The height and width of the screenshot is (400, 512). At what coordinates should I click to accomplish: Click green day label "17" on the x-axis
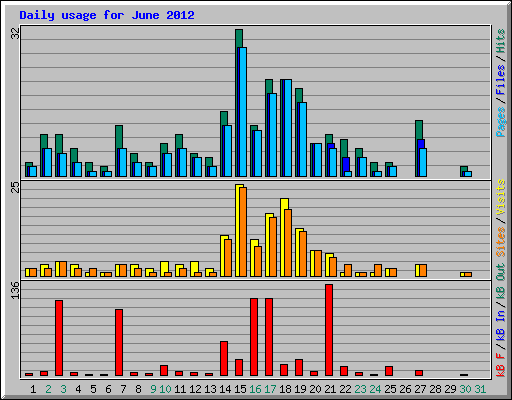point(270,389)
